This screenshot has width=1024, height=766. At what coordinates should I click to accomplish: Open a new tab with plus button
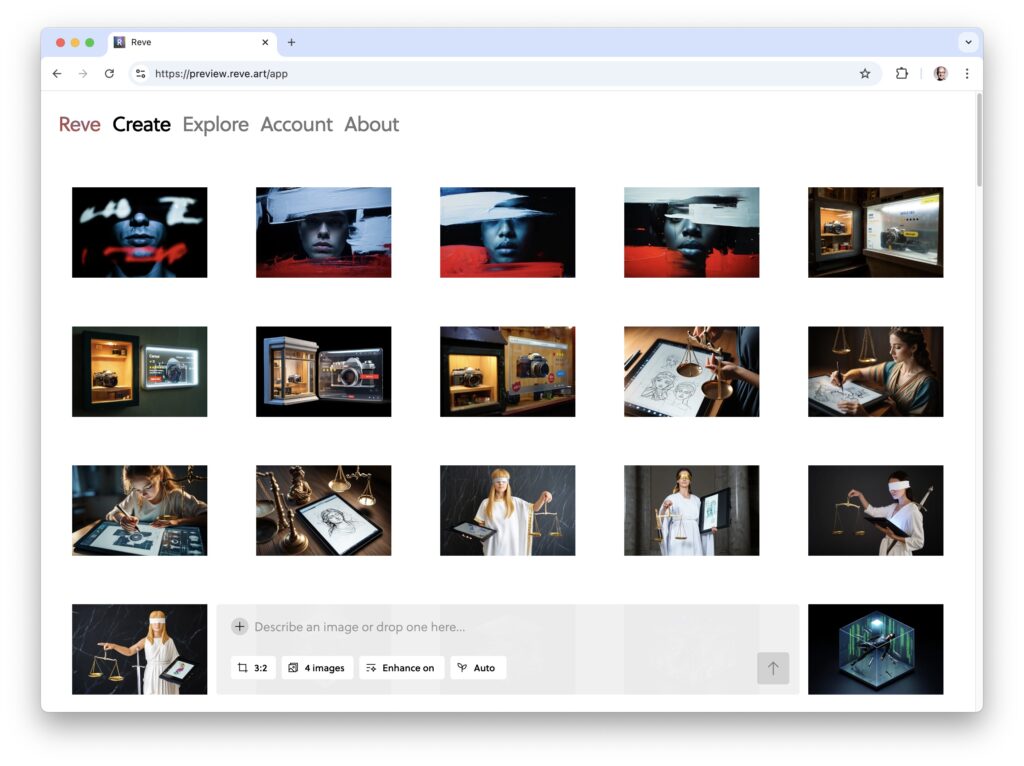[x=291, y=42]
